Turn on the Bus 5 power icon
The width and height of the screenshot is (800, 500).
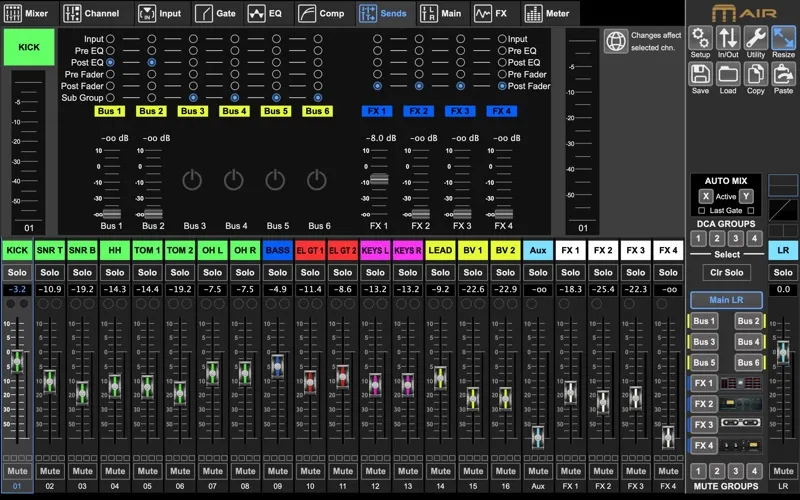click(275, 180)
